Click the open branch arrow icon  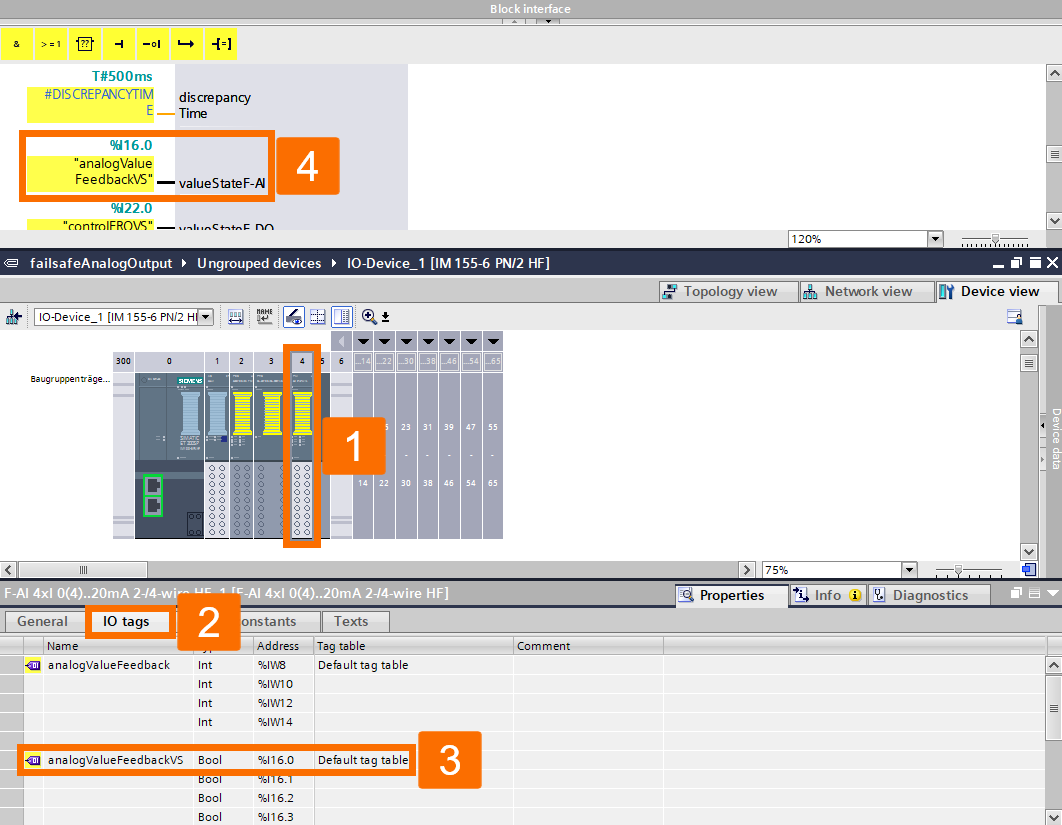pos(184,44)
